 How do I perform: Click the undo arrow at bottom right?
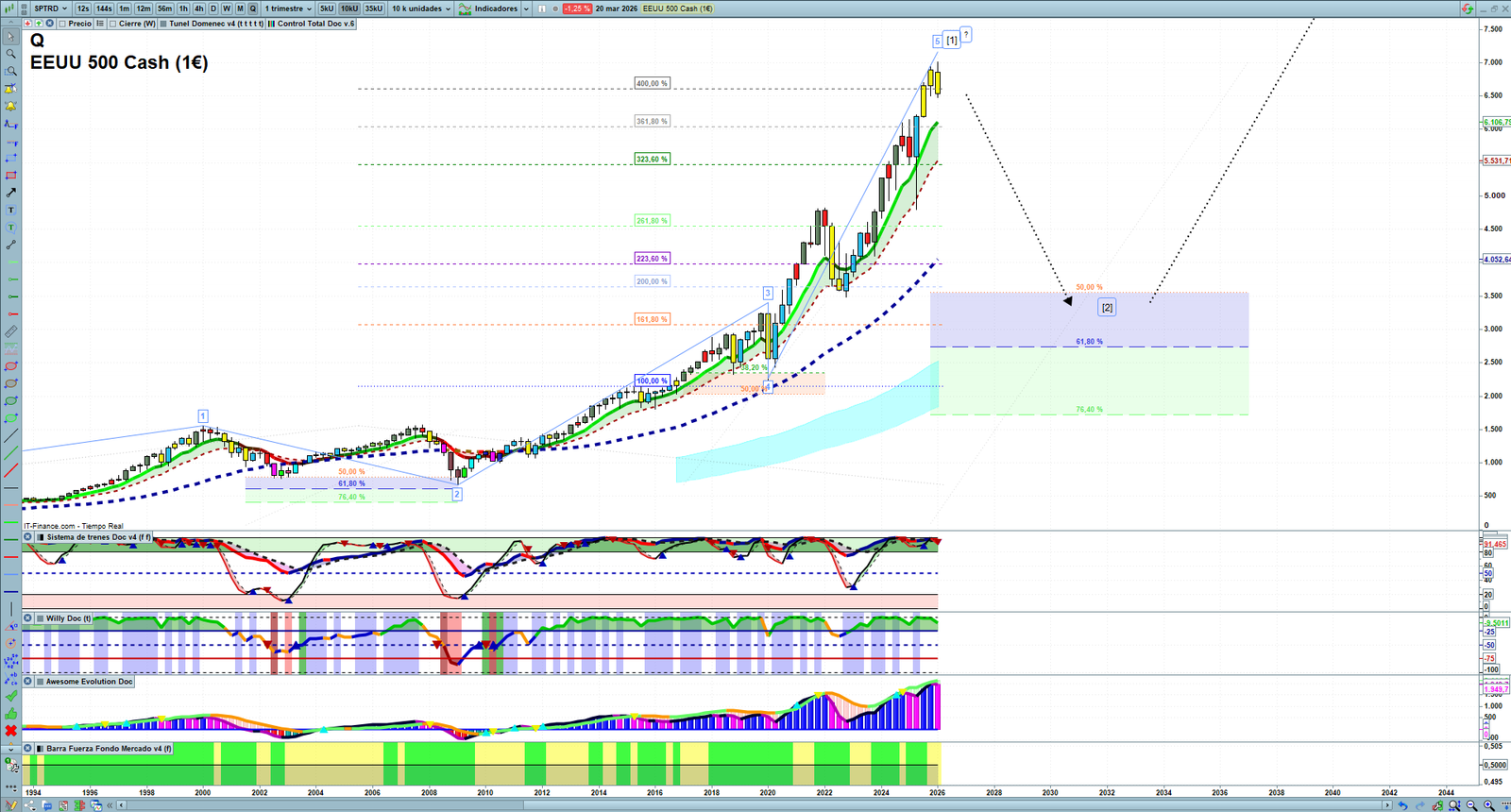[1402, 805]
